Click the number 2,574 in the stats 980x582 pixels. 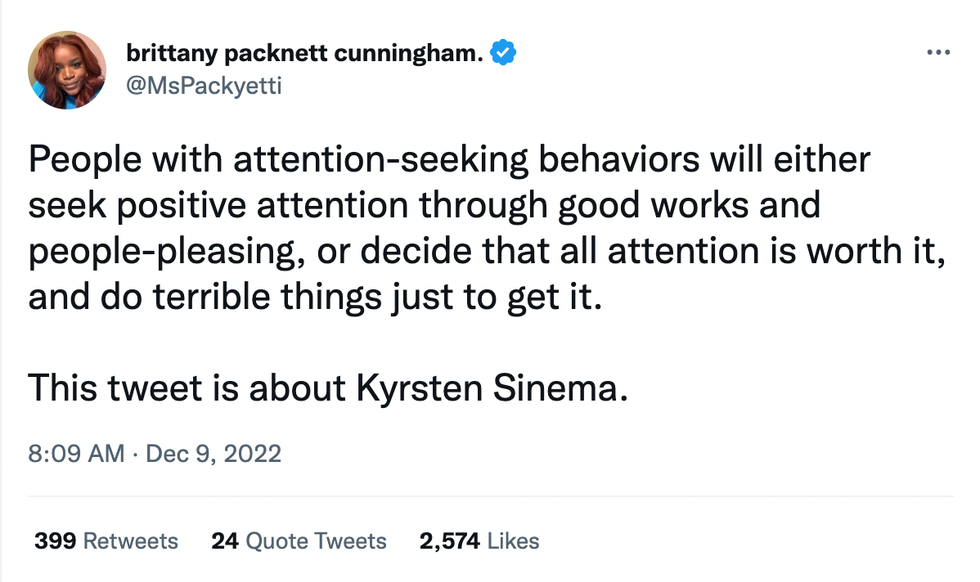point(449,541)
